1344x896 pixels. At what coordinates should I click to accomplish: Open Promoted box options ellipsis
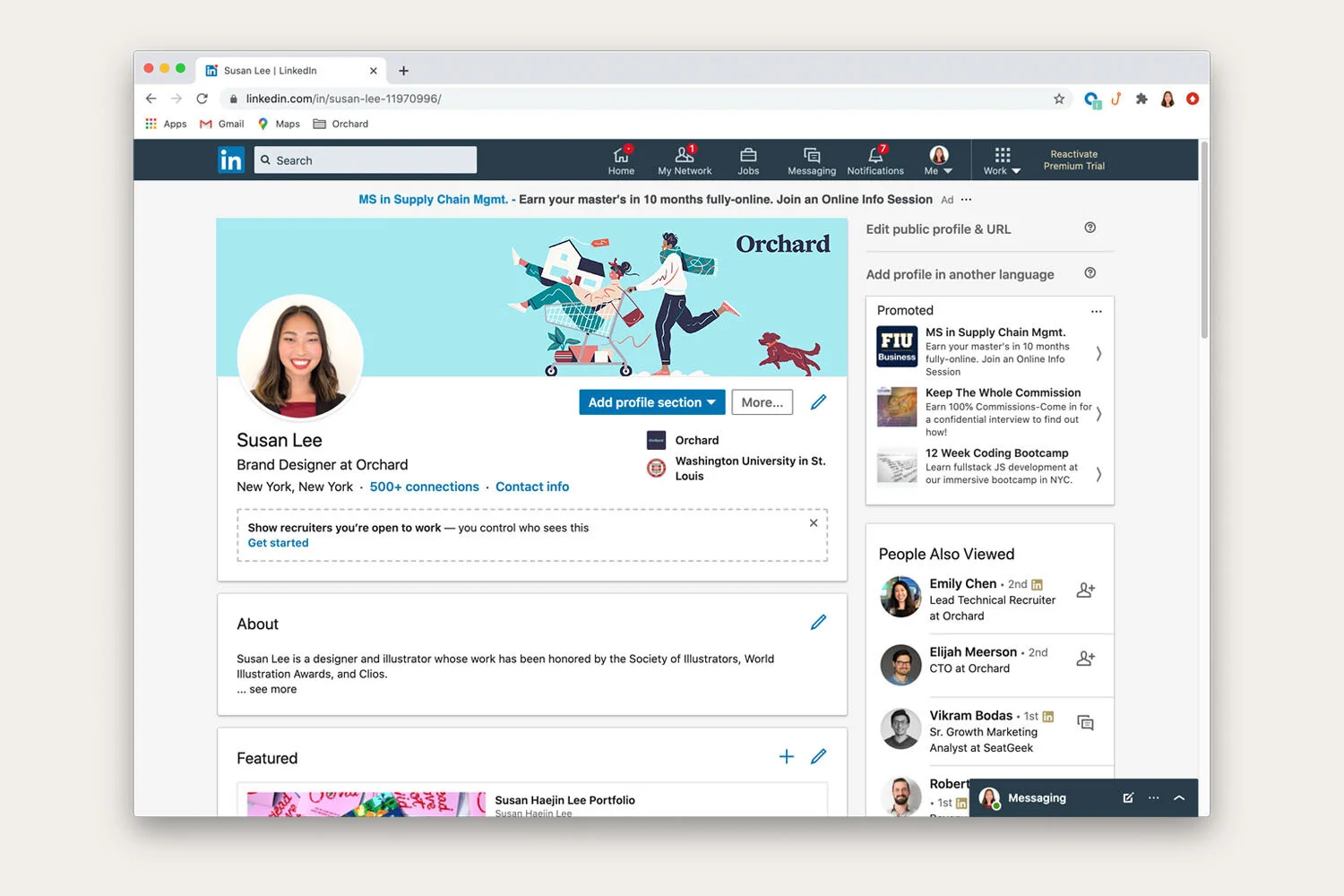pyautogui.click(x=1096, y=311)
